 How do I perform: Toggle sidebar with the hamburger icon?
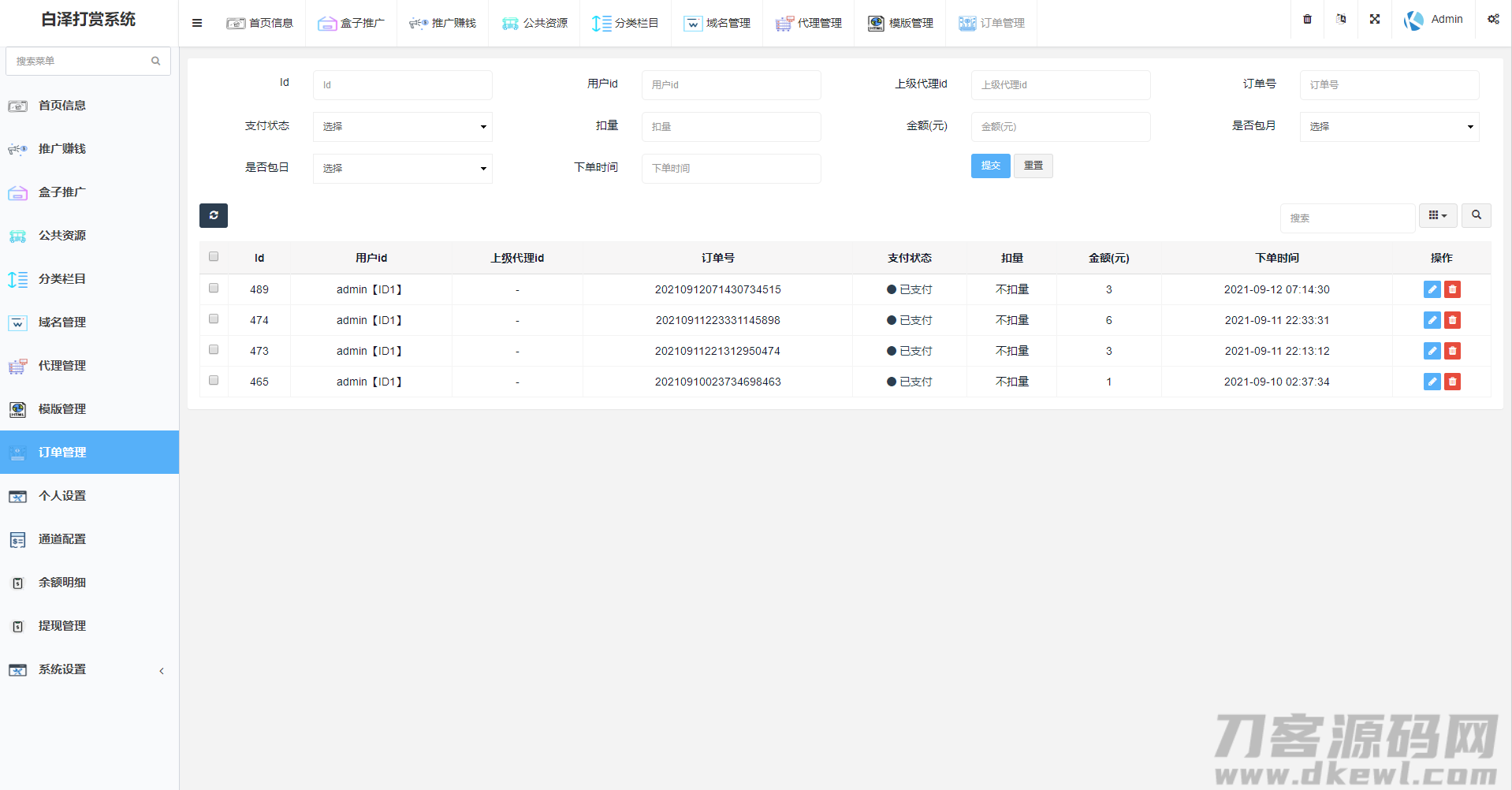(197, 23)
